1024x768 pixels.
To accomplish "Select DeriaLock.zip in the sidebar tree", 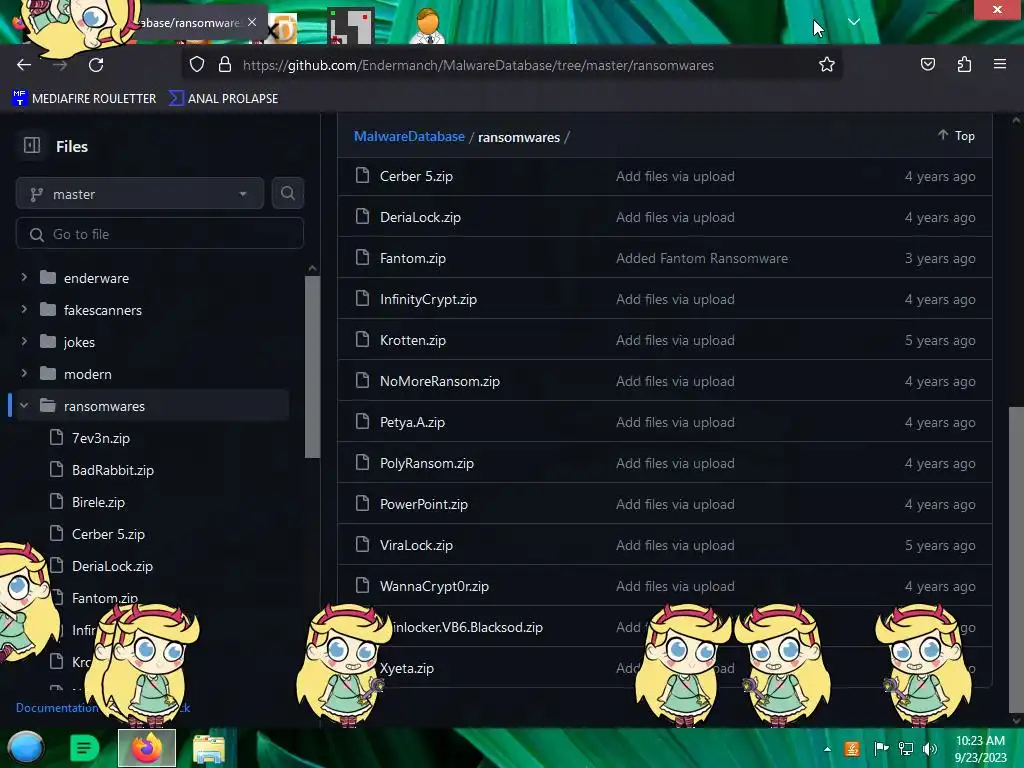I will click(x=112, y=566).
